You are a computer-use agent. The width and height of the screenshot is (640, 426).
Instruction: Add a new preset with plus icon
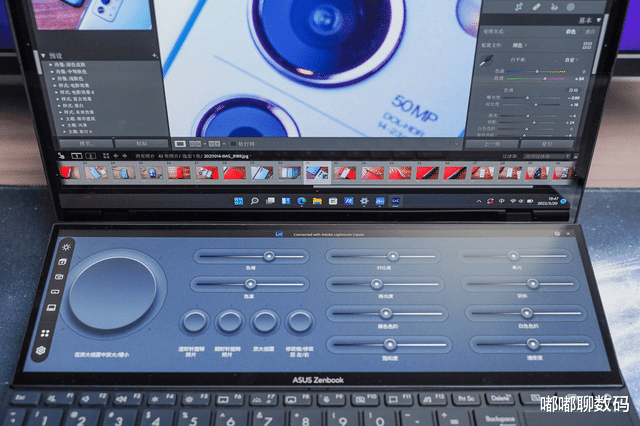[x=154, y=55]
